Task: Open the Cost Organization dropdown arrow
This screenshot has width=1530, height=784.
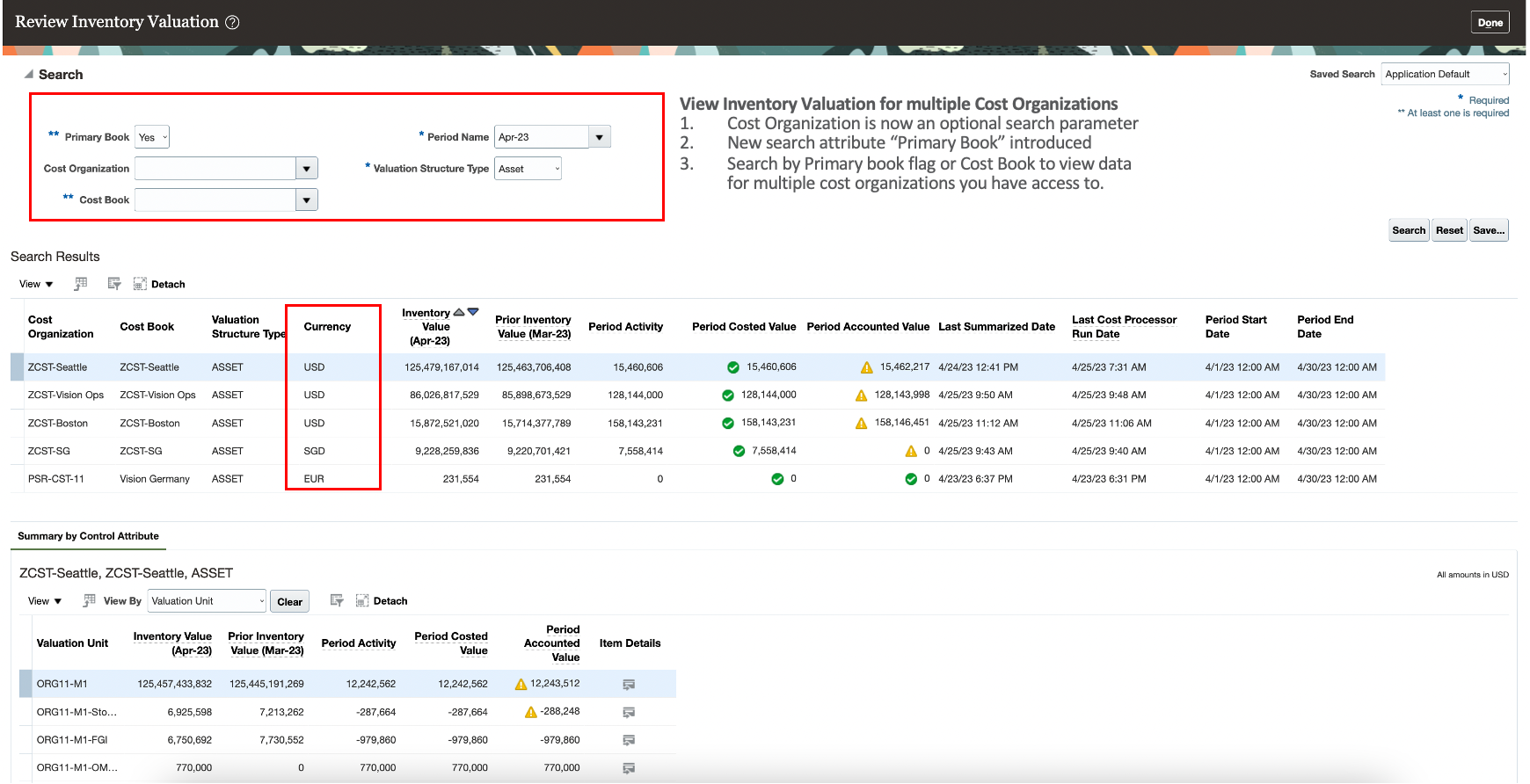Action: pyautogui.click(x=307, y=169)
